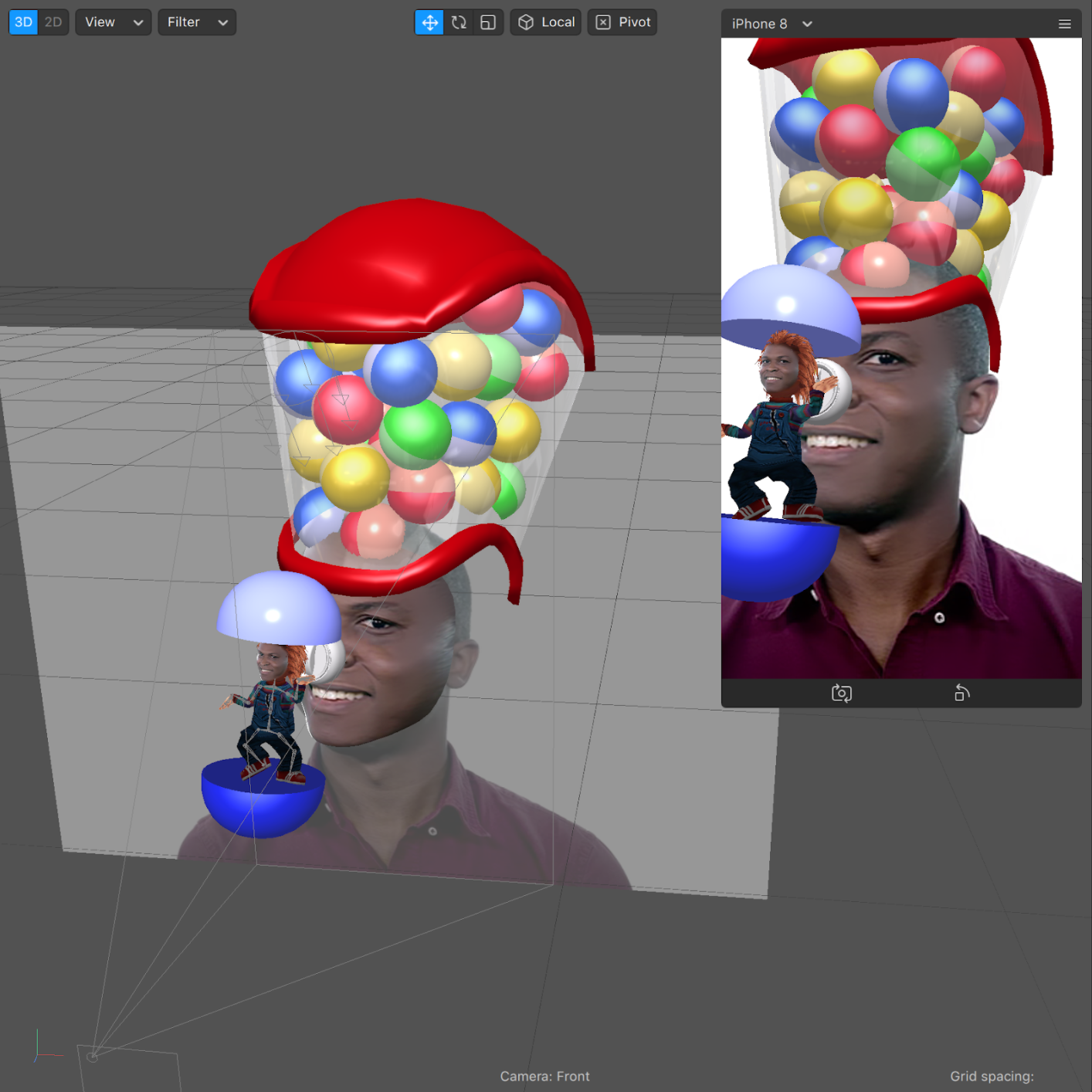Open the Filter dropdown menu
This screenshot has width=1092, height=1092.
pos(197,22)
